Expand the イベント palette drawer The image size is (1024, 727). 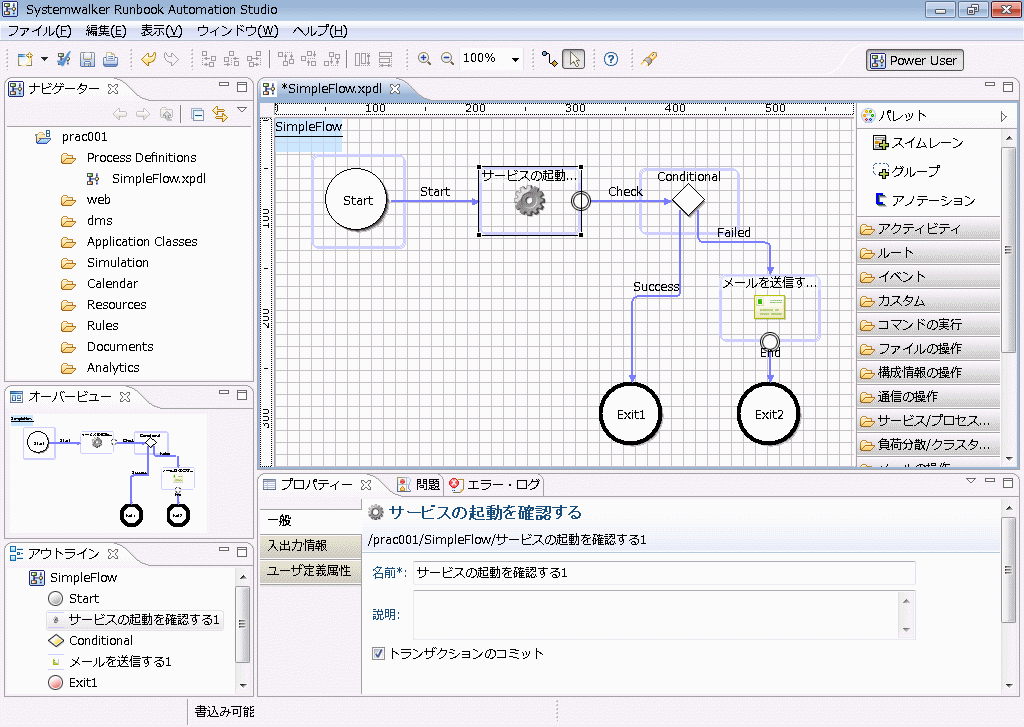click(928, 277)
